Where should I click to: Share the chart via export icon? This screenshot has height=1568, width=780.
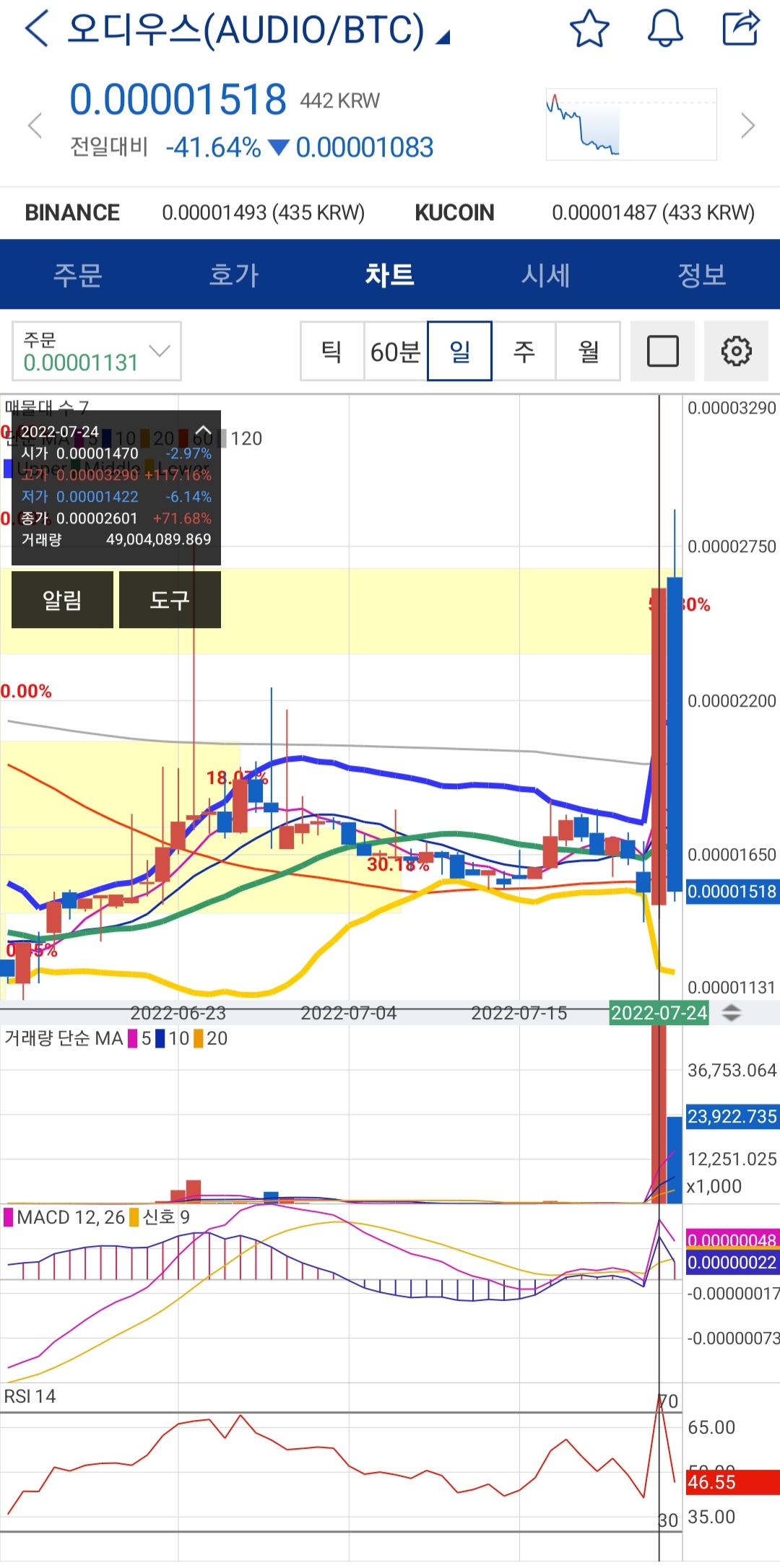741,29
